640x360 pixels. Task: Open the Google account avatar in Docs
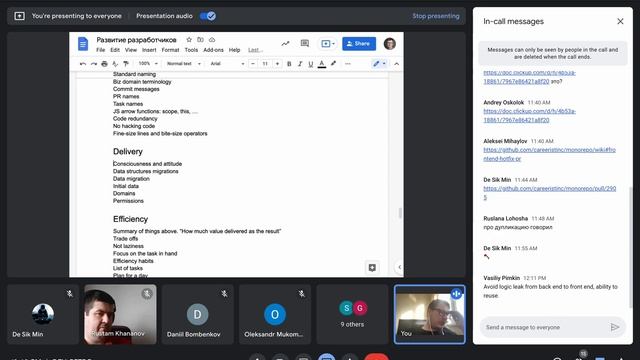pyautogui.click(x=389, y=44)
